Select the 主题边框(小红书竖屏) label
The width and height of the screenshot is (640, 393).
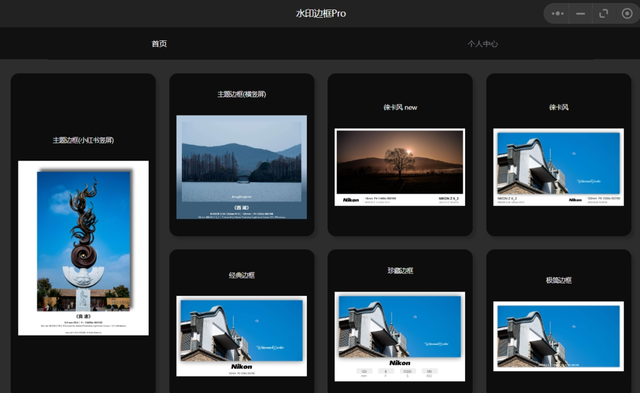(83, 140)
